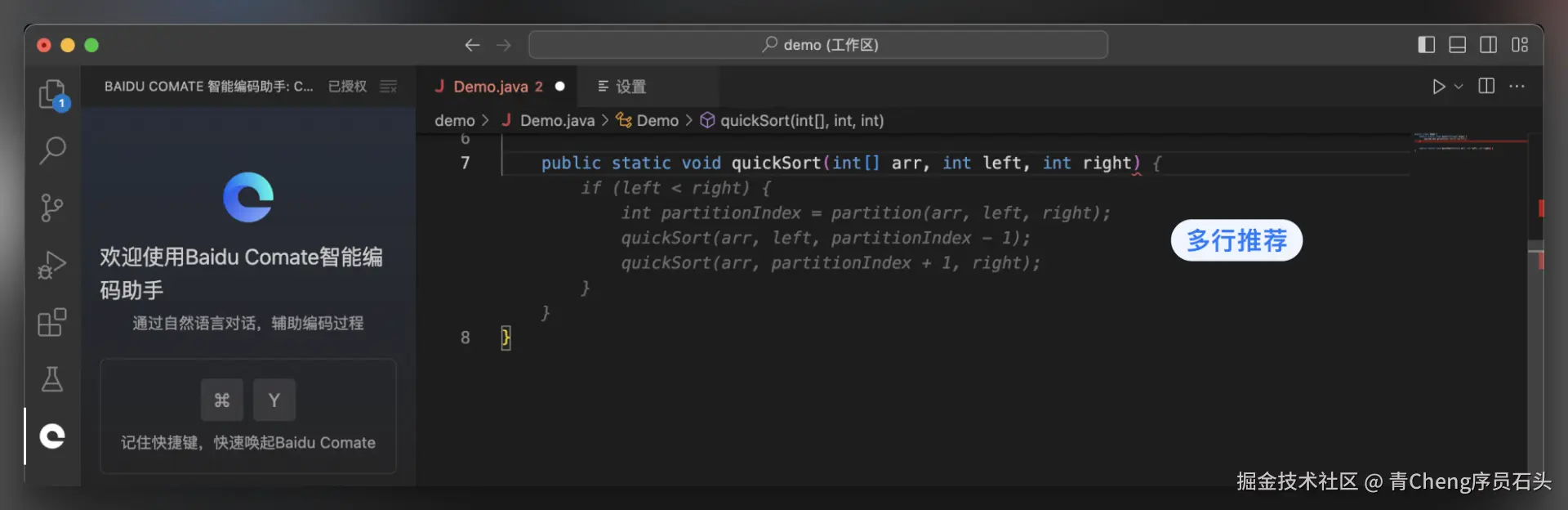Open Customize Layout icon
This screenshot has height=510, width=1568.
click(x=1520, y=45)
